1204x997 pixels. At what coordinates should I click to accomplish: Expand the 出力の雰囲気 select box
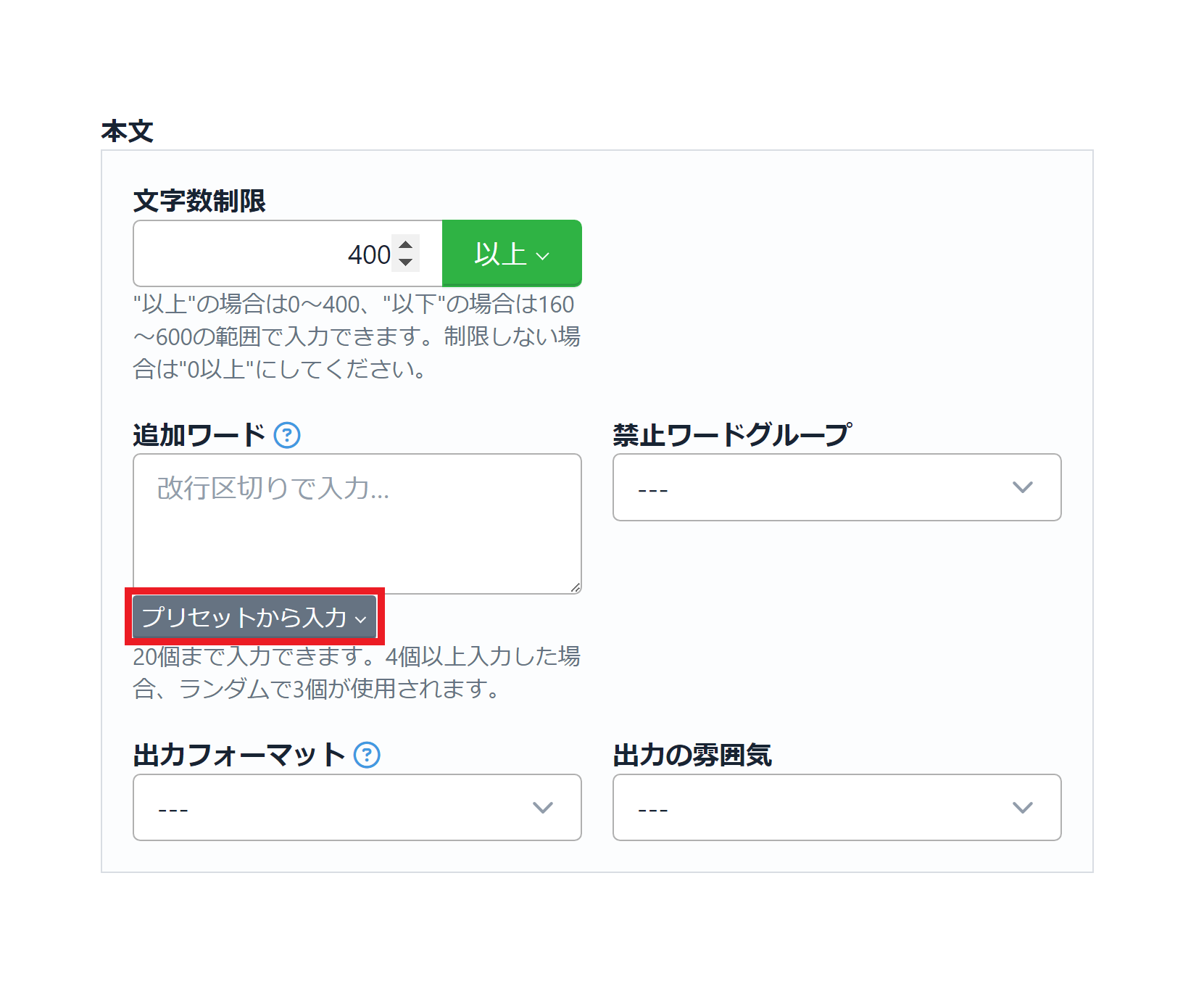click(836, 807)
